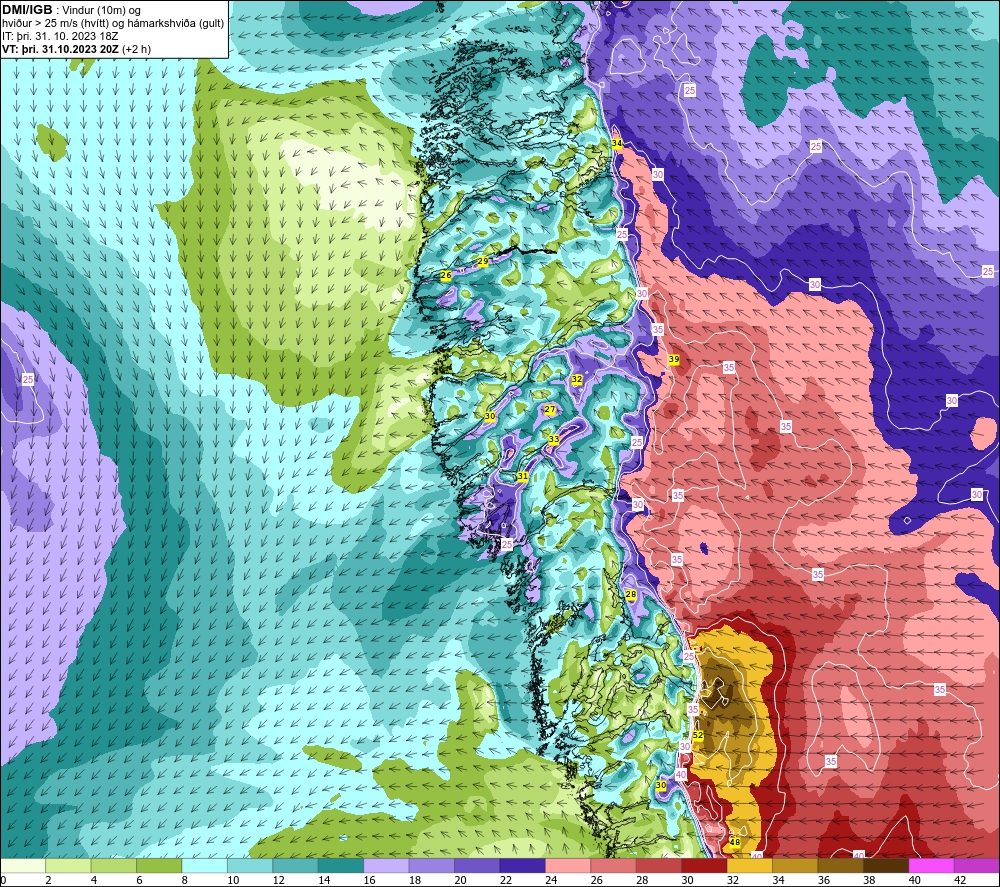Click the value 6 on the color scale

tap(139, 880)
